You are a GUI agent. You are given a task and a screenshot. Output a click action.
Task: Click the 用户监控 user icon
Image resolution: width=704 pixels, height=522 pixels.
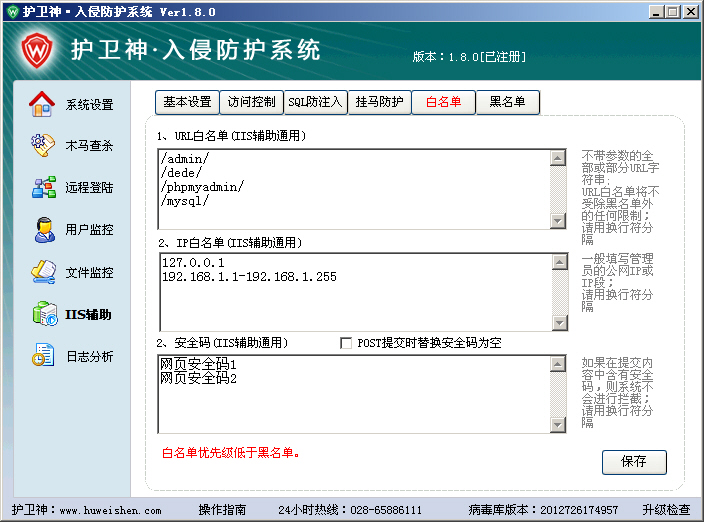(x=44, y=229)
